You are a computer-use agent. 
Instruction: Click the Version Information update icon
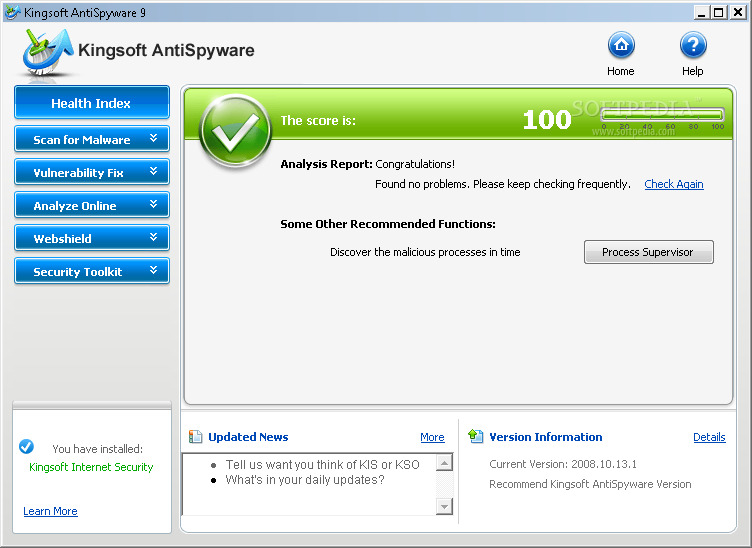[x=475, y=436]
